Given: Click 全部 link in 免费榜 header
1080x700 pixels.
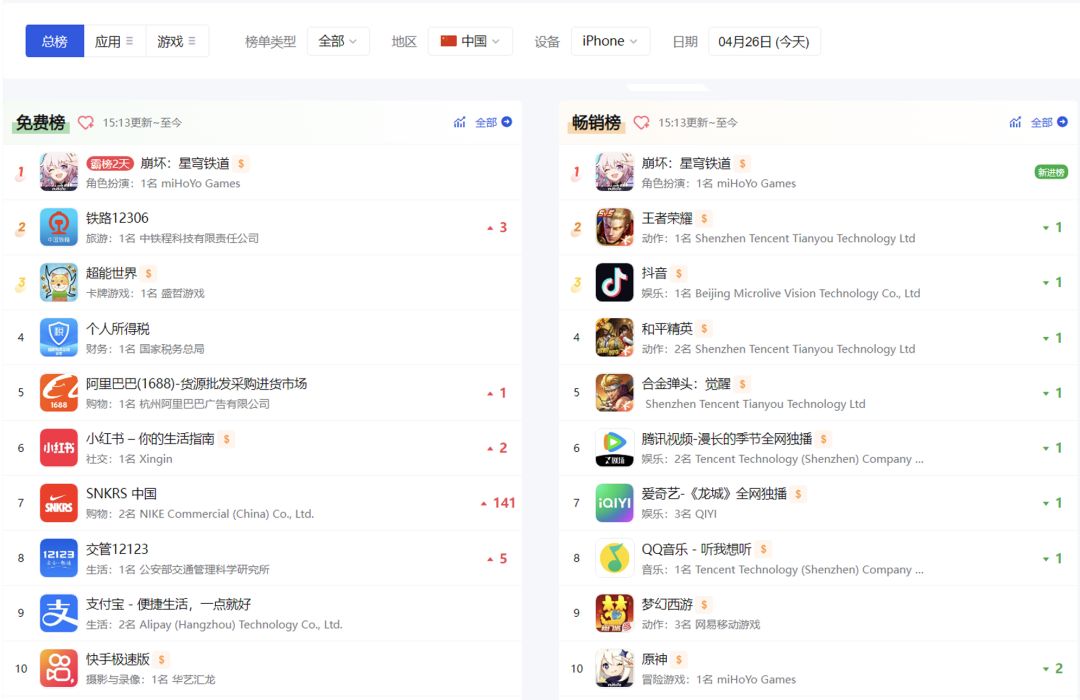Looking at the screenshot, I should 493,122.
